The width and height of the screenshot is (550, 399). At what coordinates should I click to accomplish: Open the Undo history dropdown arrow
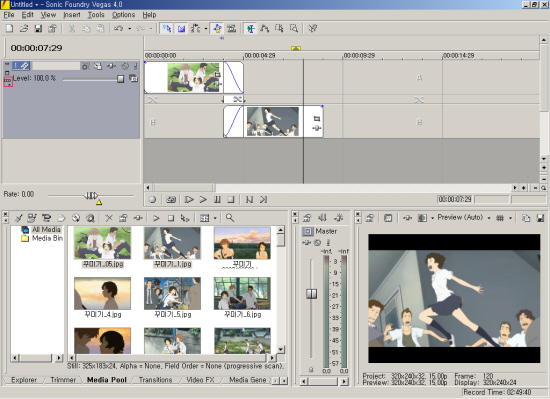point(129,29)
